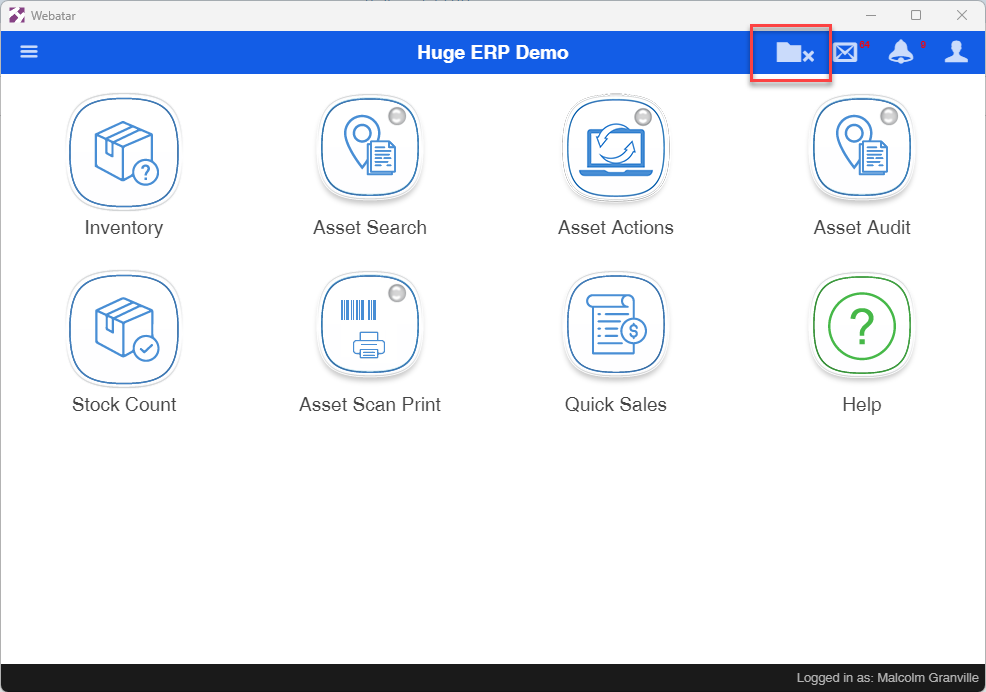Open the notifications bell icon
This screenshot has height=692, width=986.
pos(901,52)
